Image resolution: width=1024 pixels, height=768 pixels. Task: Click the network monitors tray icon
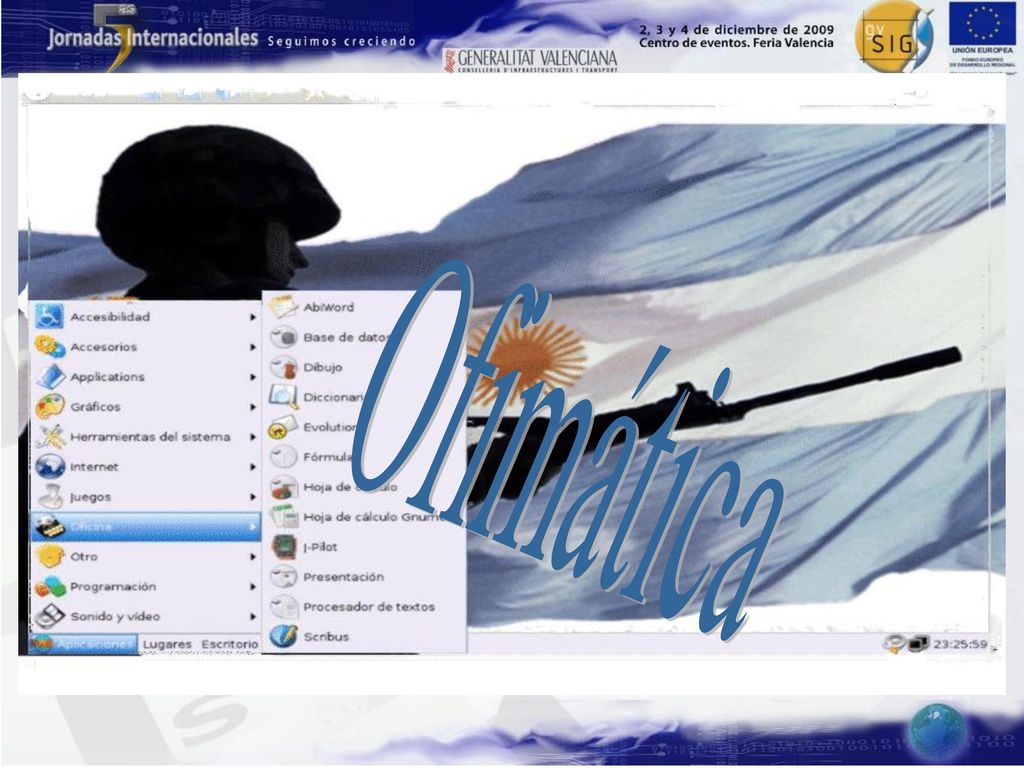[x=918, y=644]
